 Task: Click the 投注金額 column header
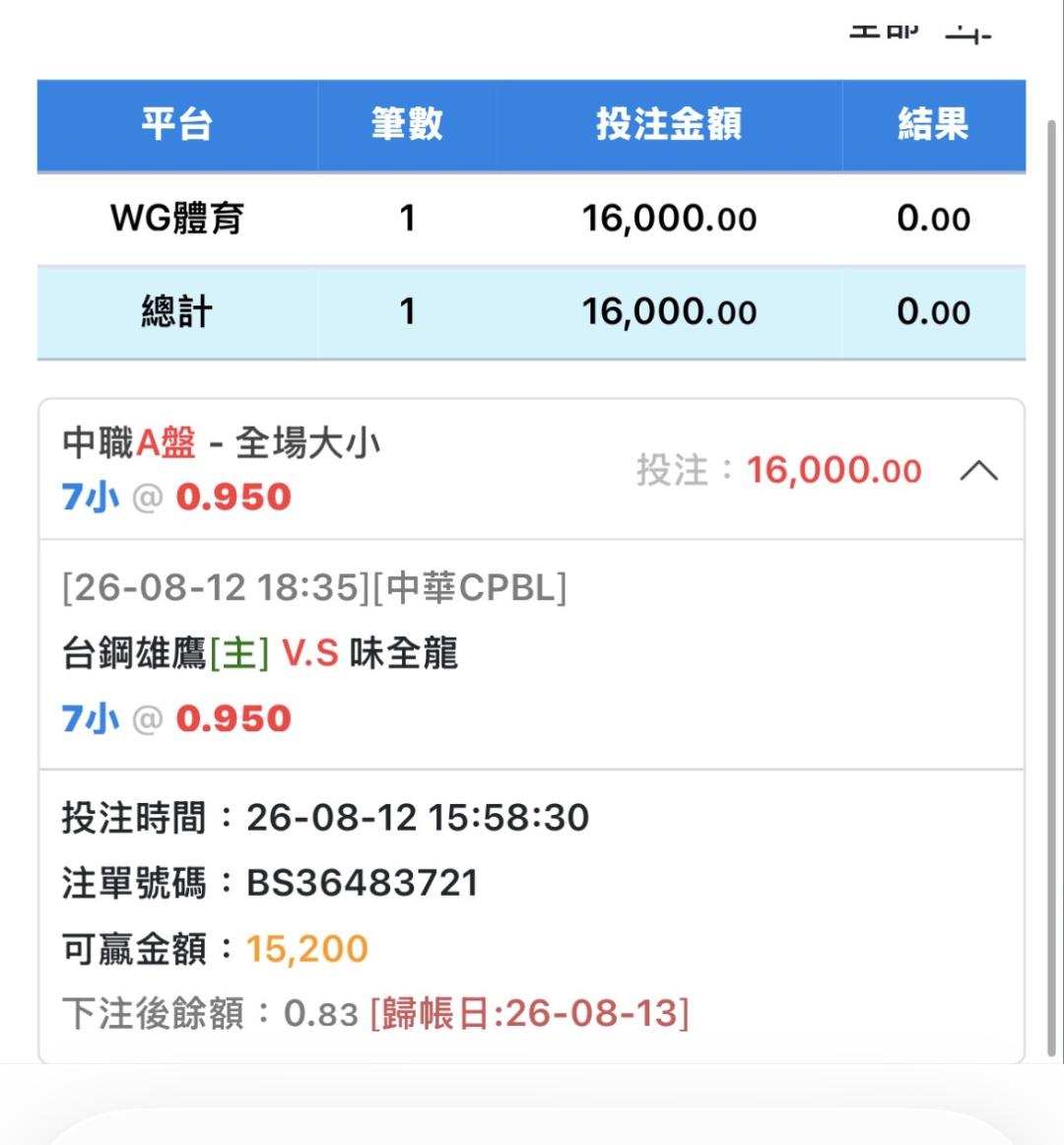pos(669,125)
